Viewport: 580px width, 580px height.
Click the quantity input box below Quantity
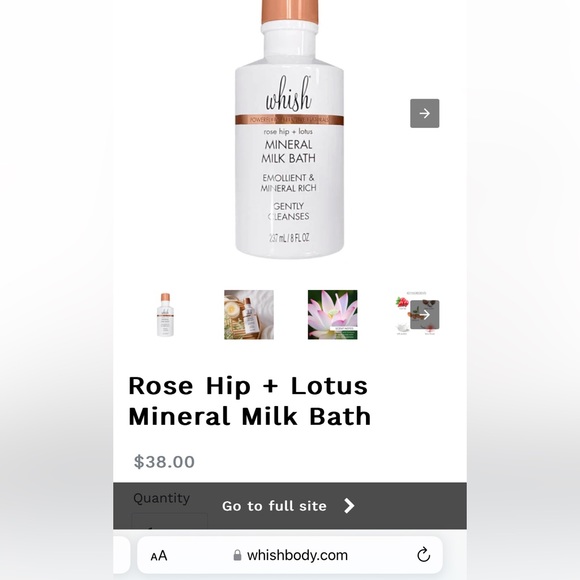(169, 521)
